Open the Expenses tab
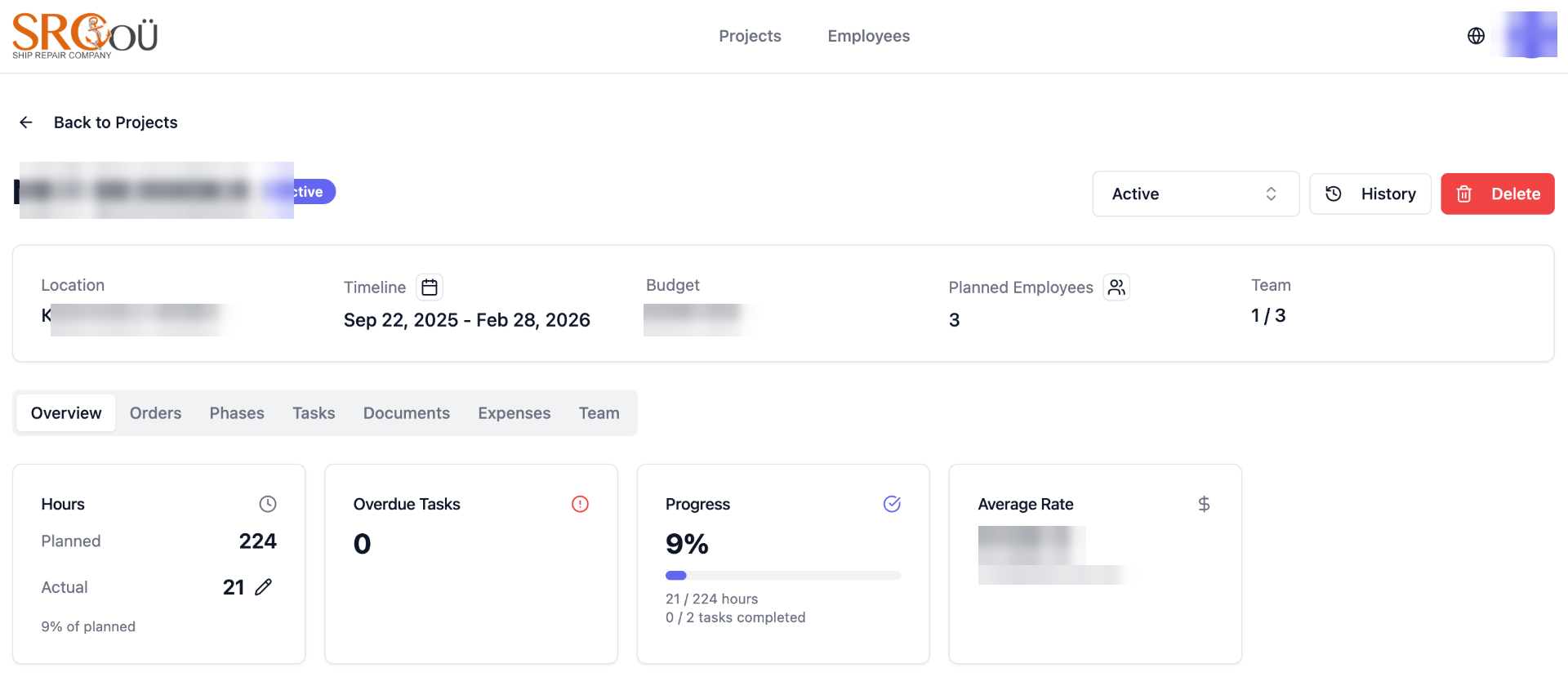Image resolution: width=1568 pixels, height=677 pixels. pyautogui.click(x=514, y=413)
